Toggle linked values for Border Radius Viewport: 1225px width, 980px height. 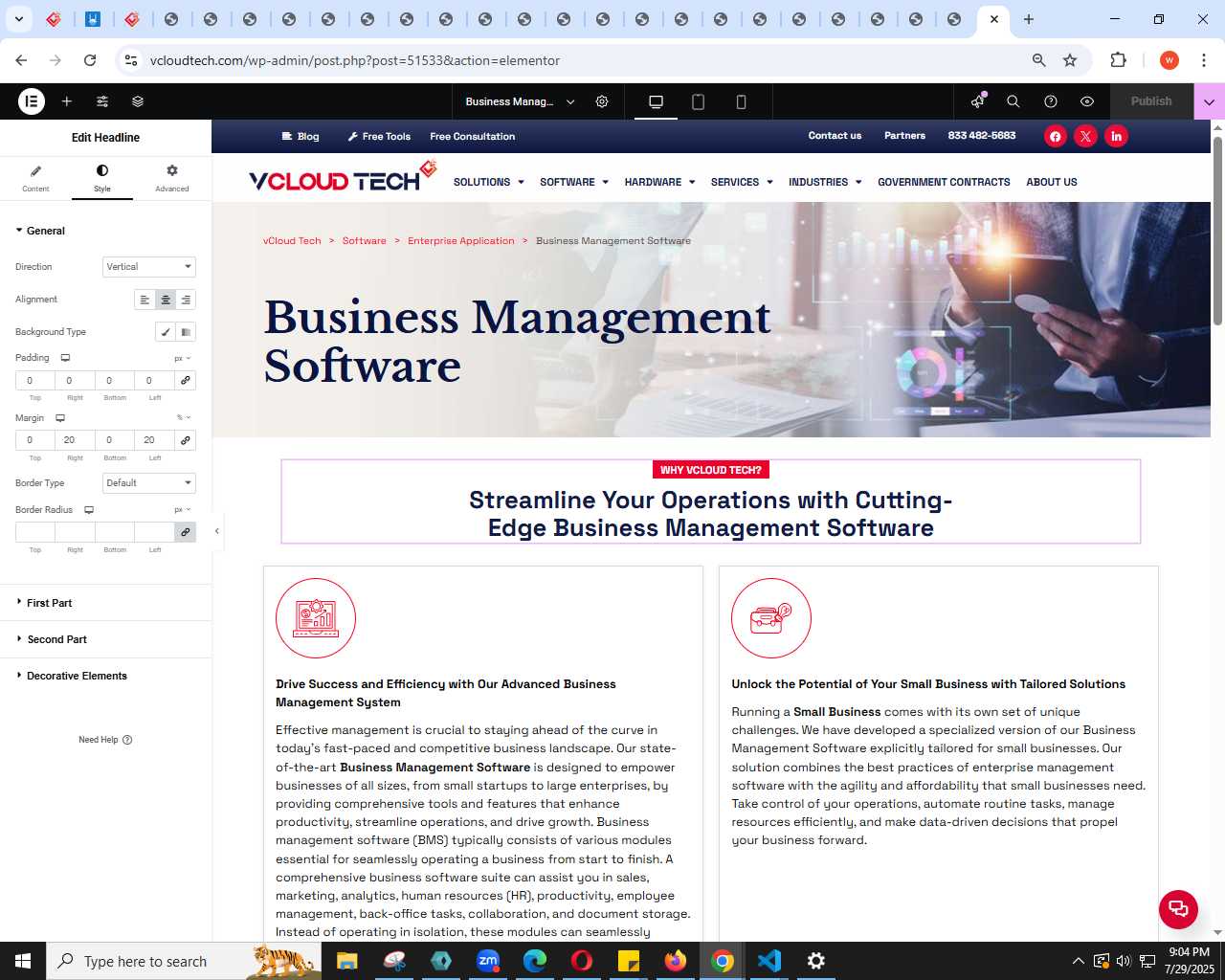tap(186, 532)
